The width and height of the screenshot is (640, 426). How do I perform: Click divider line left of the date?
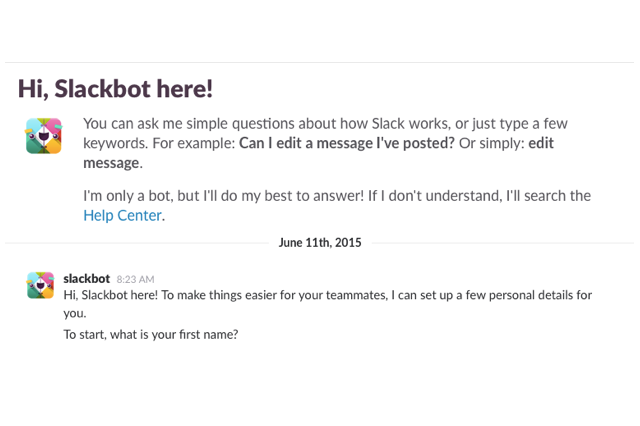point(137,243)
